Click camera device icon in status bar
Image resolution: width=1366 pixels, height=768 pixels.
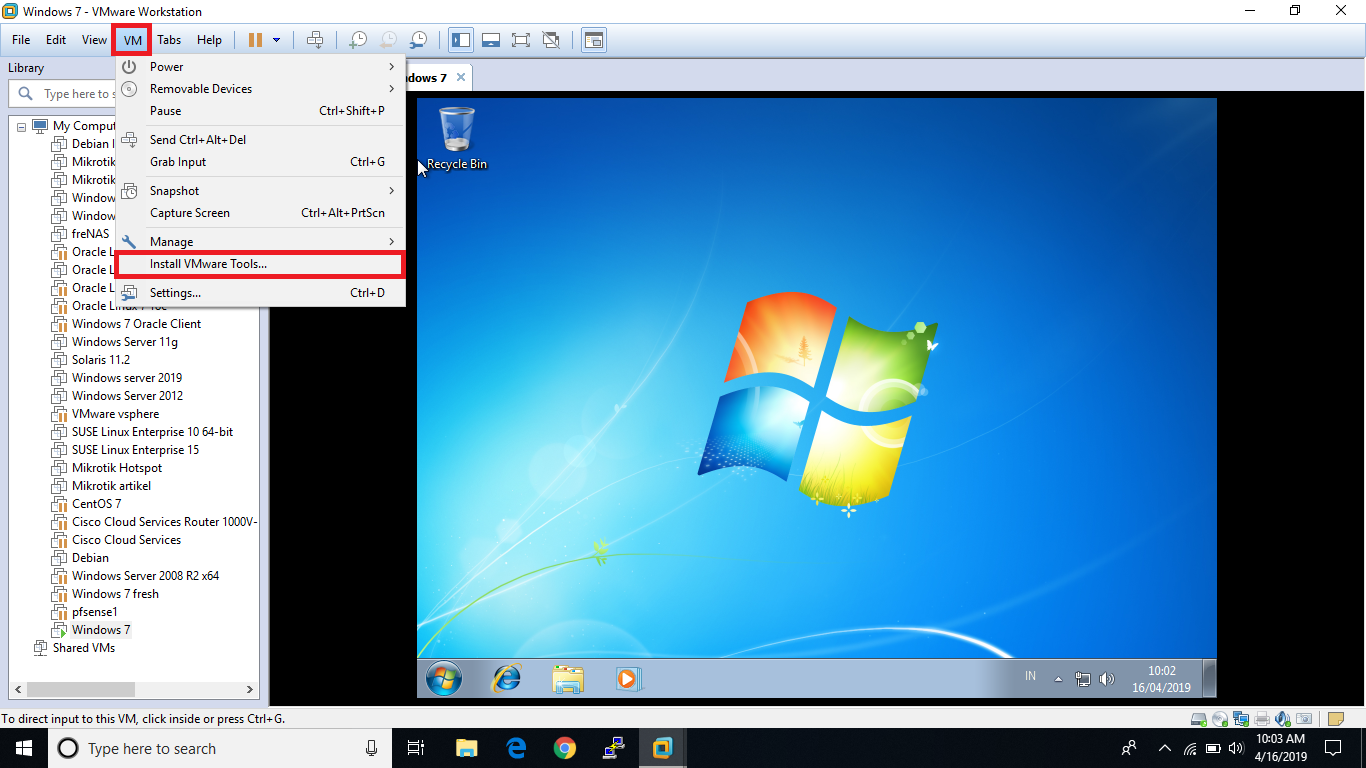1304,718
